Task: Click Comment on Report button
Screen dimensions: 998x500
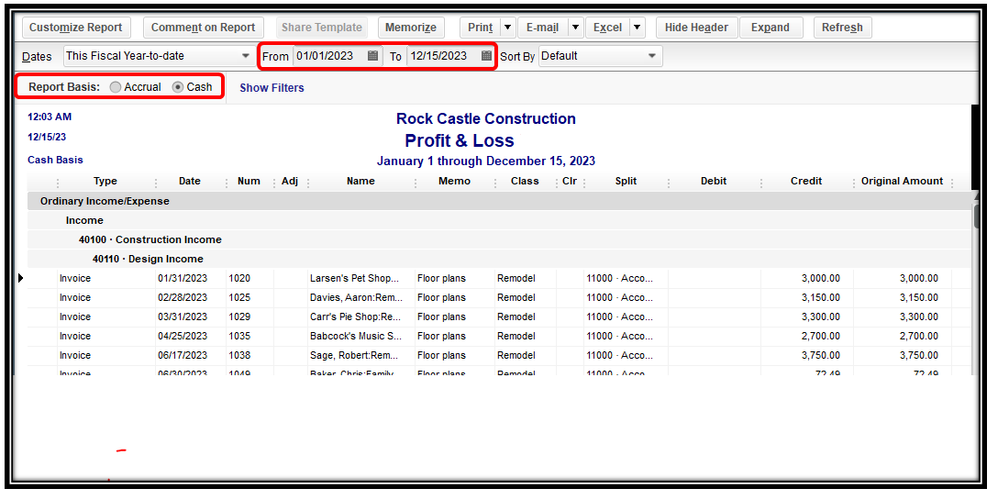Action: (203, 27)
